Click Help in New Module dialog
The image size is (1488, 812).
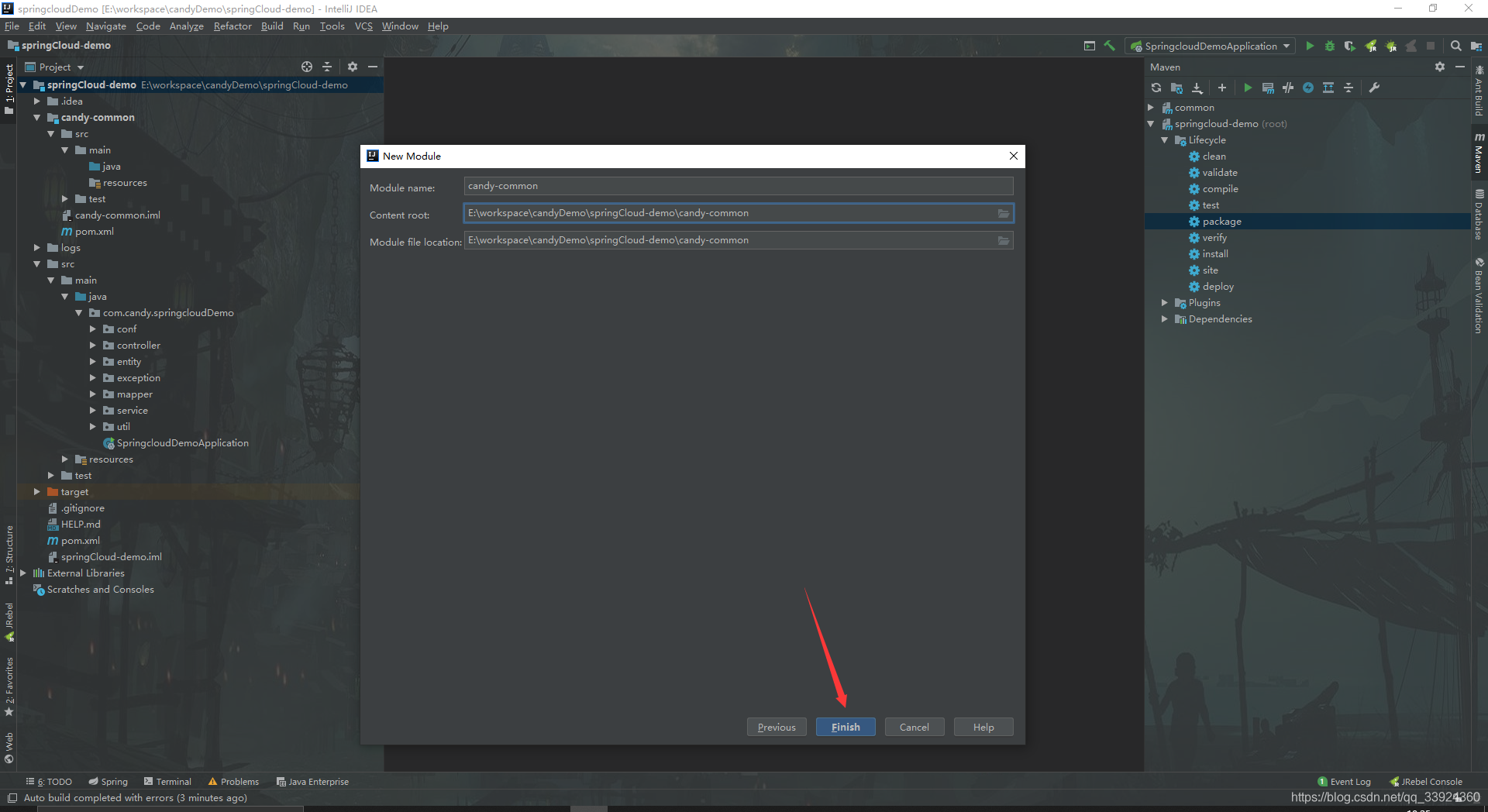(983, 727)
